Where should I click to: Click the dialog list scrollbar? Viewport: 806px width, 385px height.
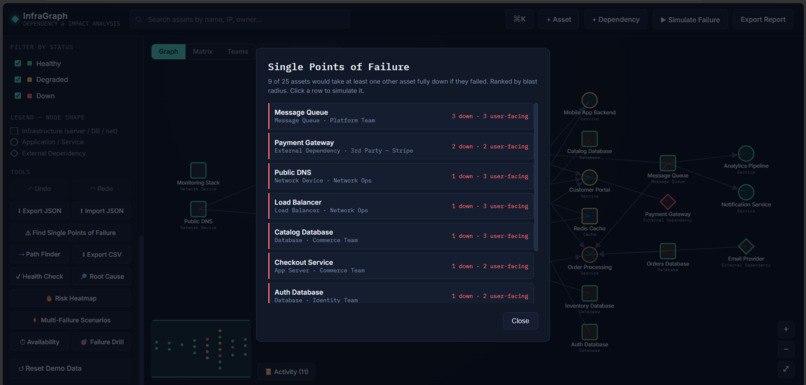coord(536,177)
